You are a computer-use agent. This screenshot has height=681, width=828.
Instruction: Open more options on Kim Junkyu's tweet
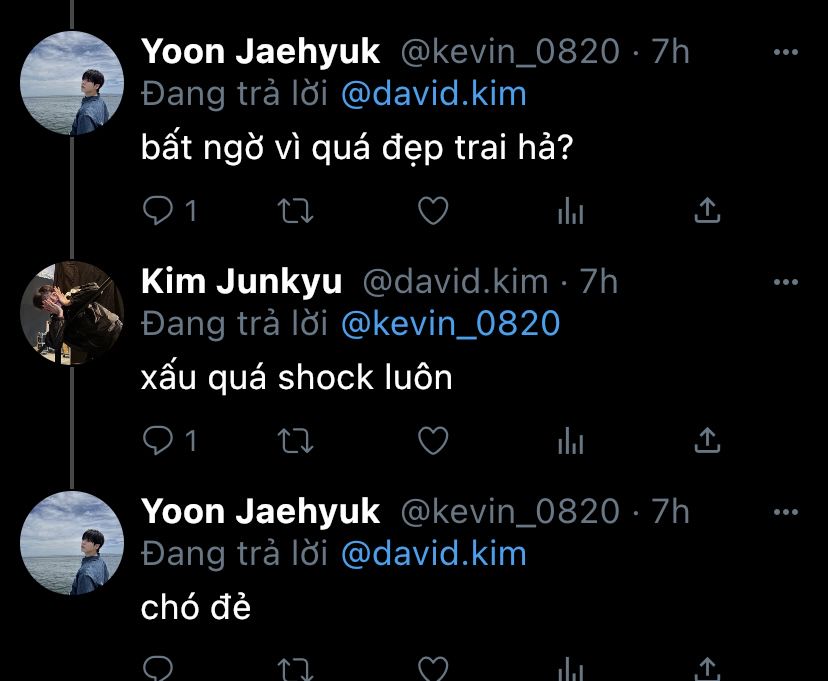tap(786, 282)
